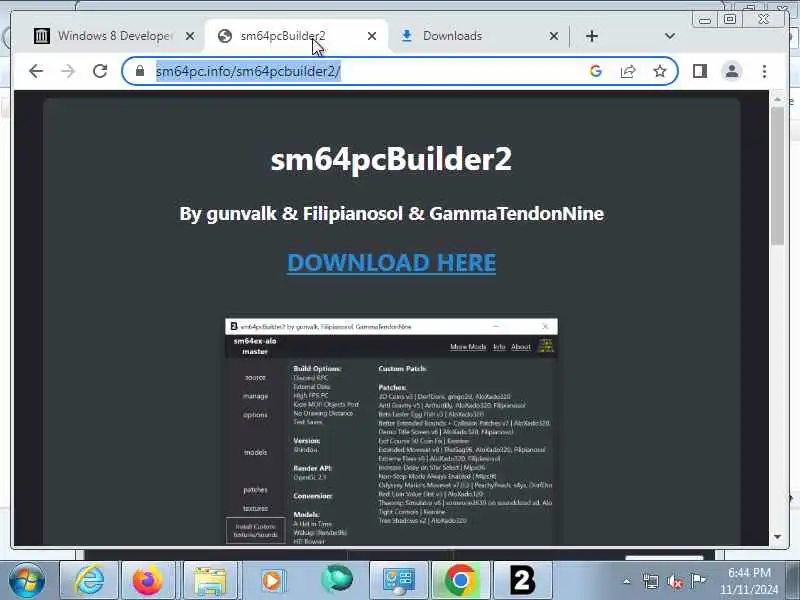Click the page vertical scrollbar thumb
The width and height of the screenshot is (800, 600).
778,176
